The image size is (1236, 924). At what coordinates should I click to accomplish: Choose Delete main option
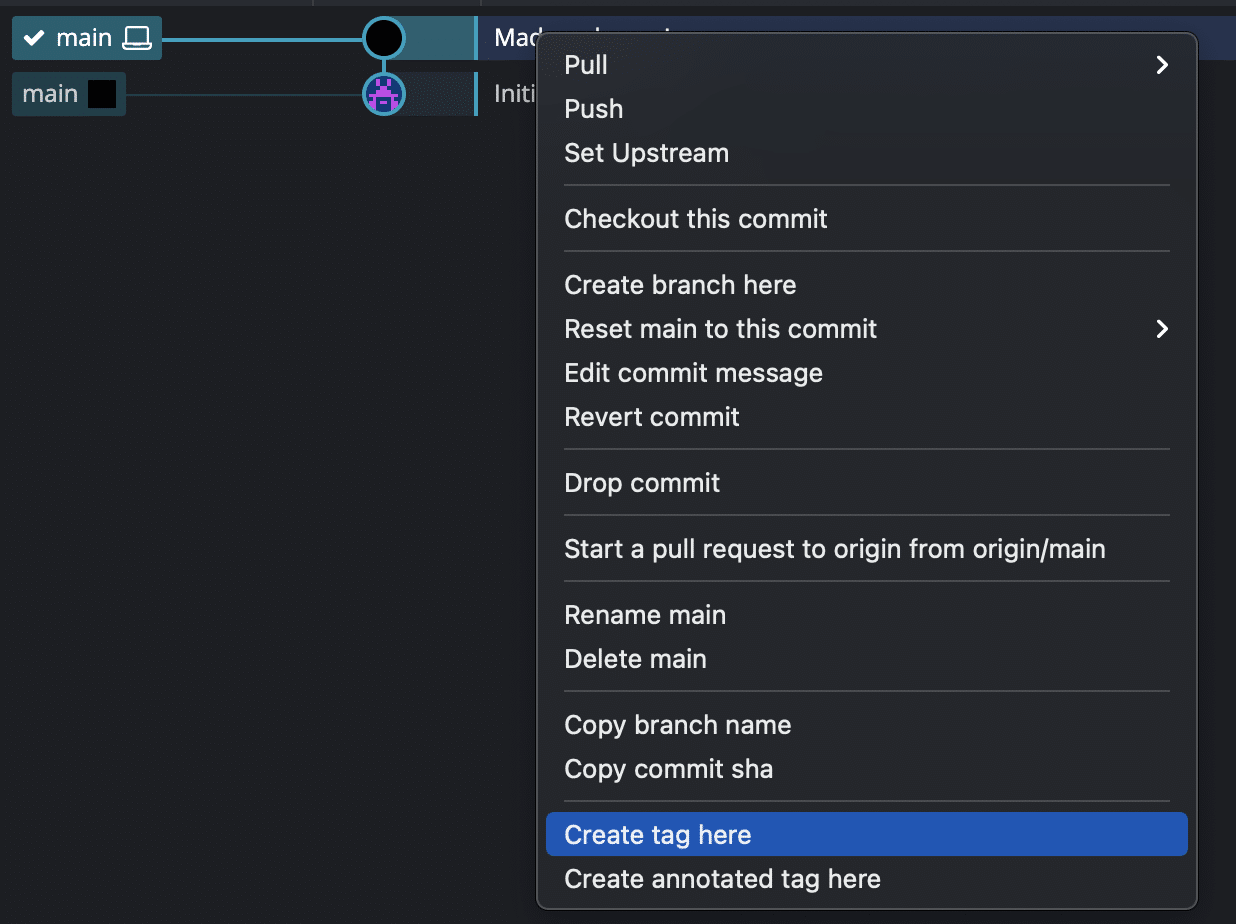[x=635, y=659]
